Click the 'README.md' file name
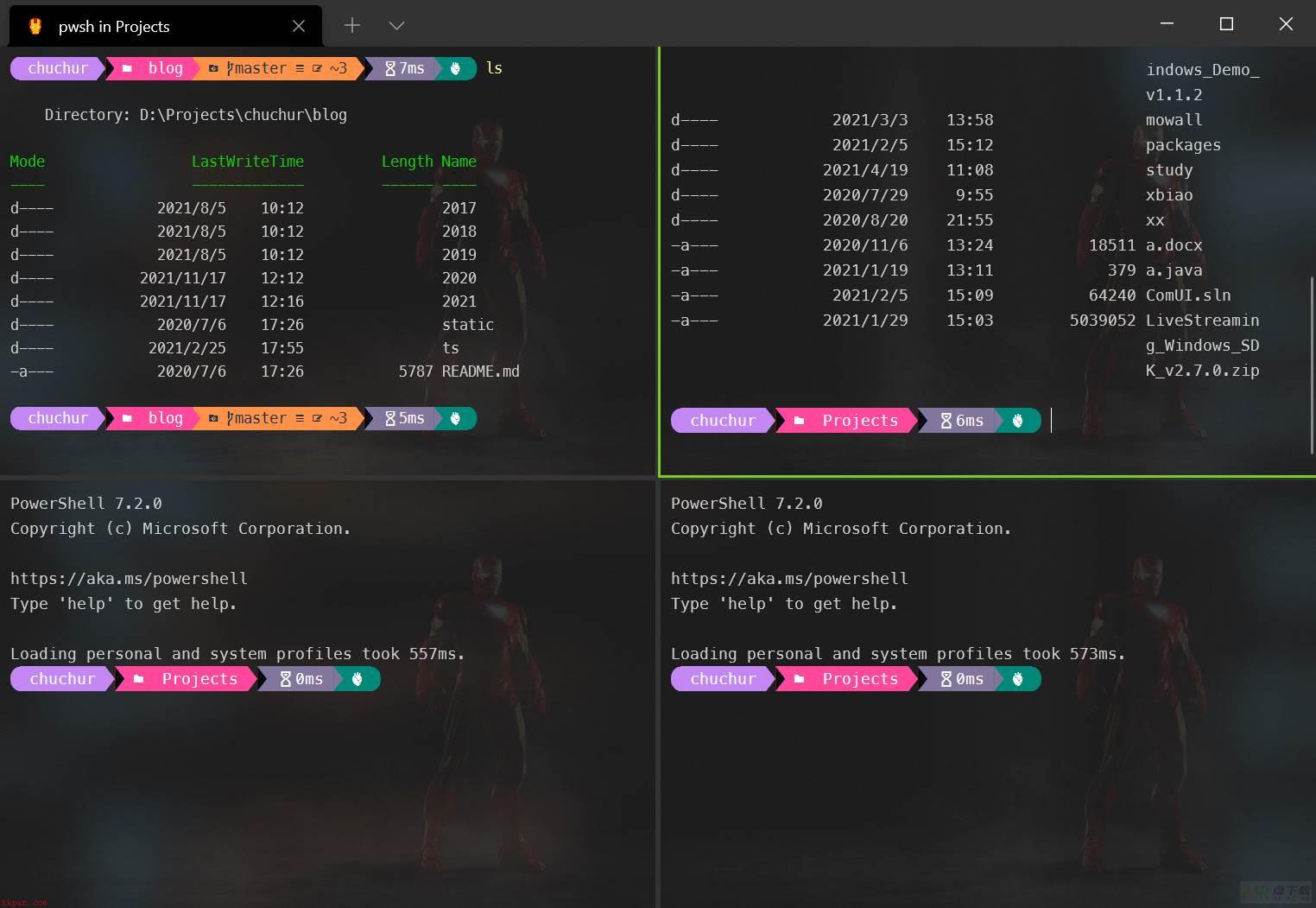The width and height of the screenshot is (1316, 908). [481, 371]
